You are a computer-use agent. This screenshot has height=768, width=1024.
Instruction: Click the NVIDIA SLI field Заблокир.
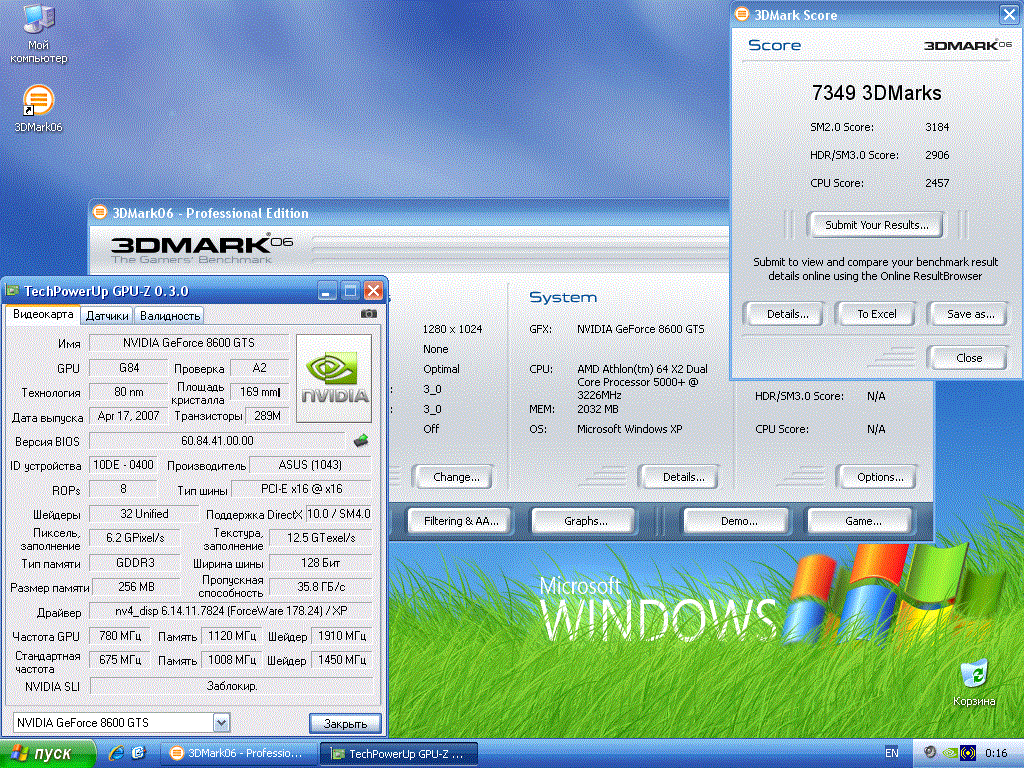coord(231,686)
